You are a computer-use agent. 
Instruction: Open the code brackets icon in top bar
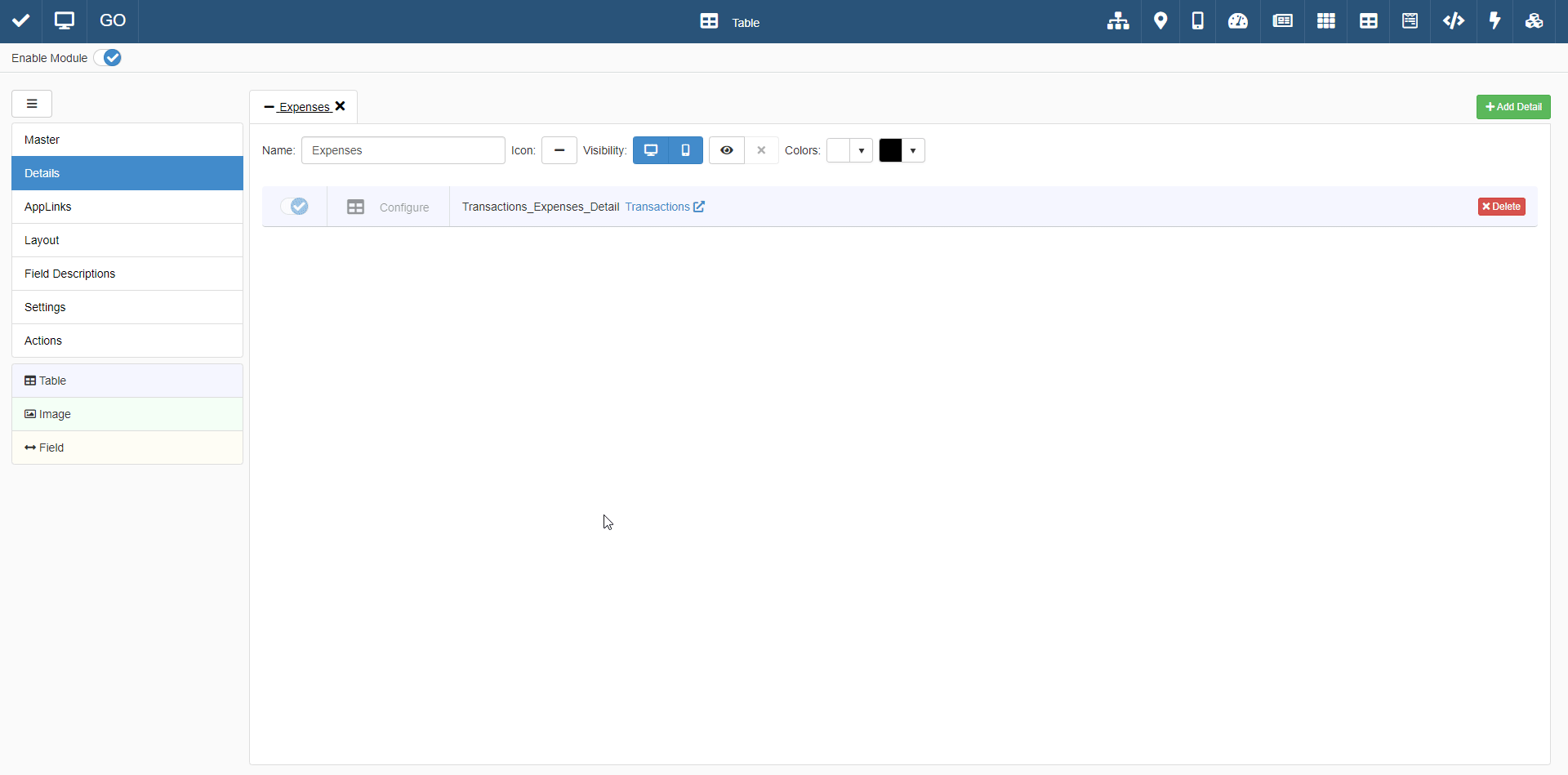(1454, 21)
